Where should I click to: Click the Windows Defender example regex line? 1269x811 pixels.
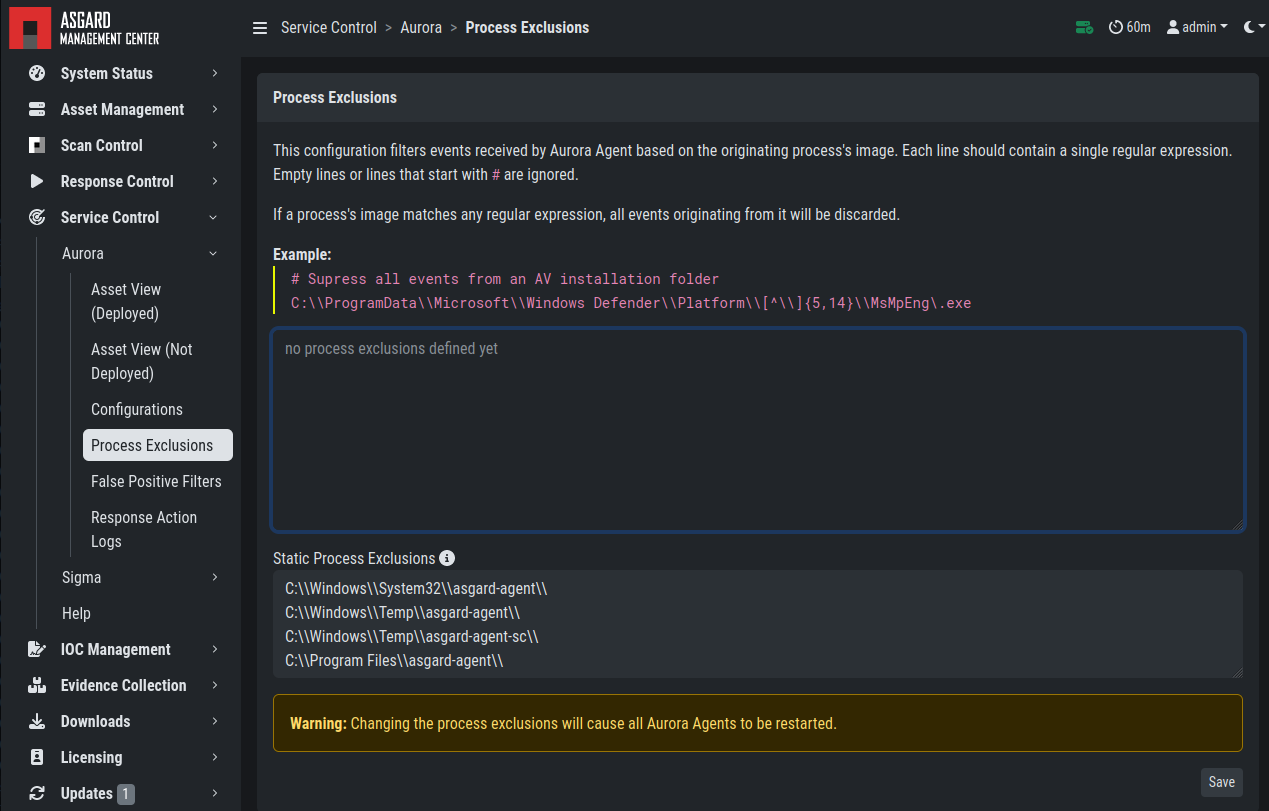(x=631, y=303)
